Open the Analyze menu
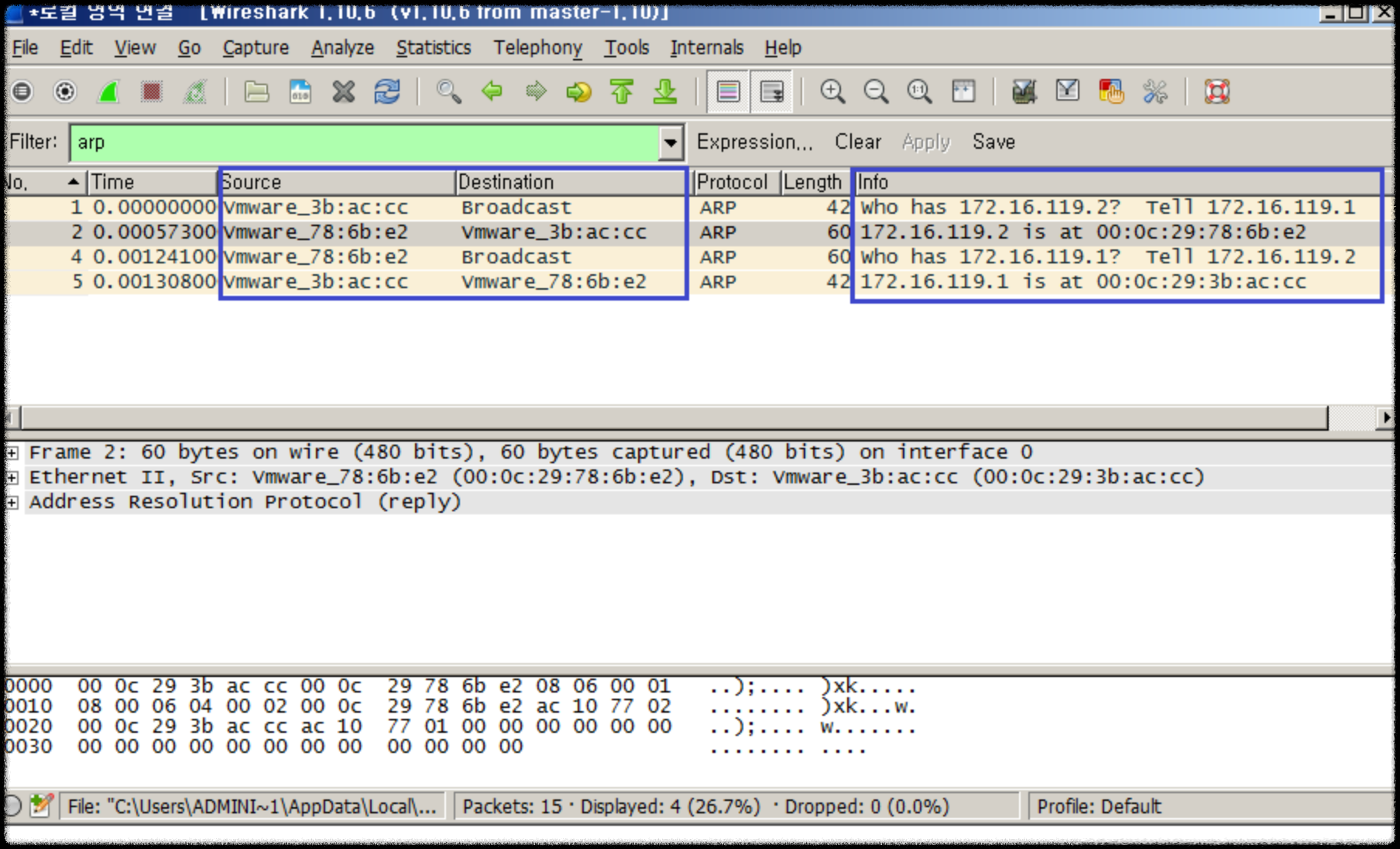Viewport: 1400px width, 849px height. [342, 48]
